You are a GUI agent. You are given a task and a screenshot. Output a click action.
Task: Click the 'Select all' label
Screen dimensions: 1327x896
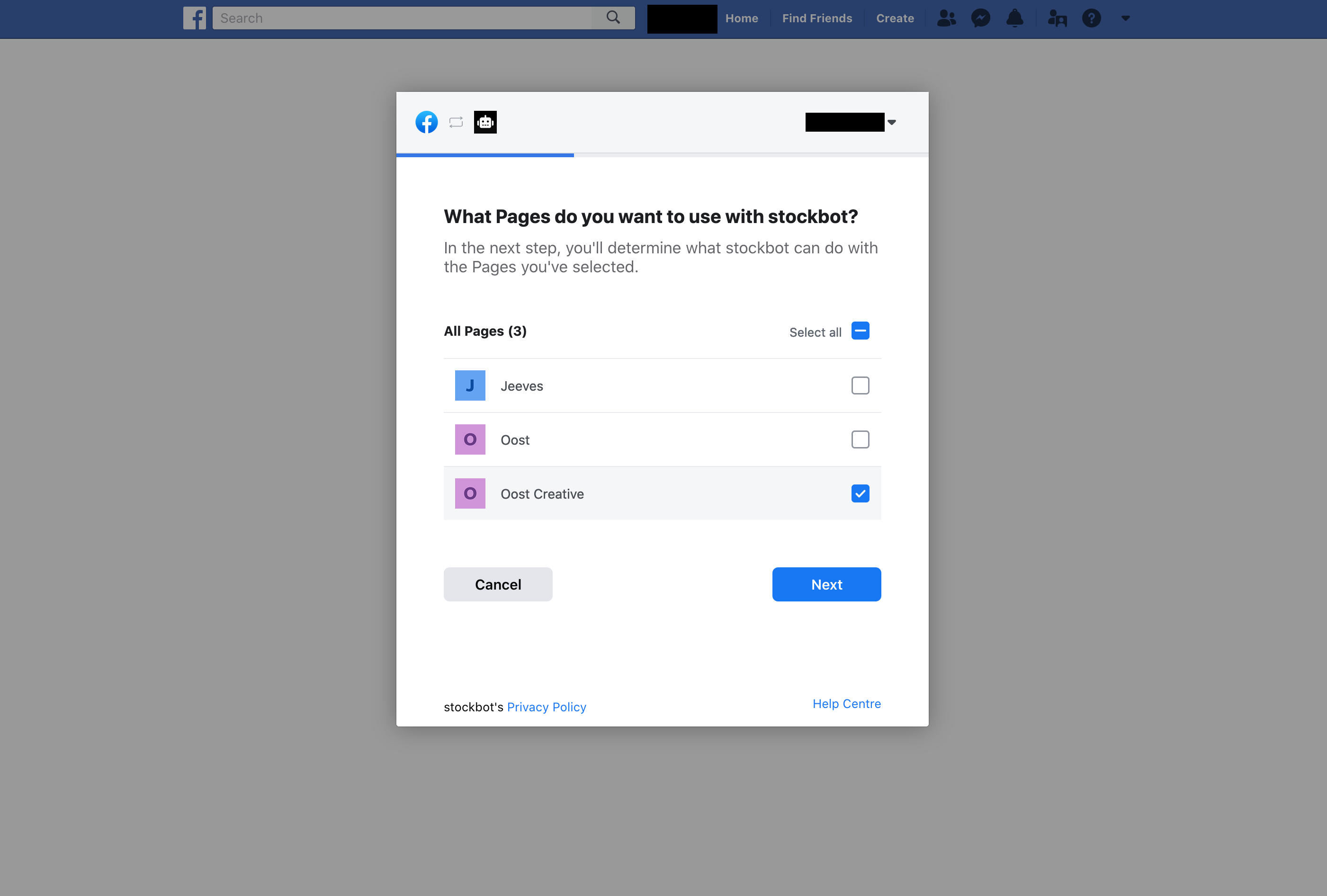coord(815,332)
